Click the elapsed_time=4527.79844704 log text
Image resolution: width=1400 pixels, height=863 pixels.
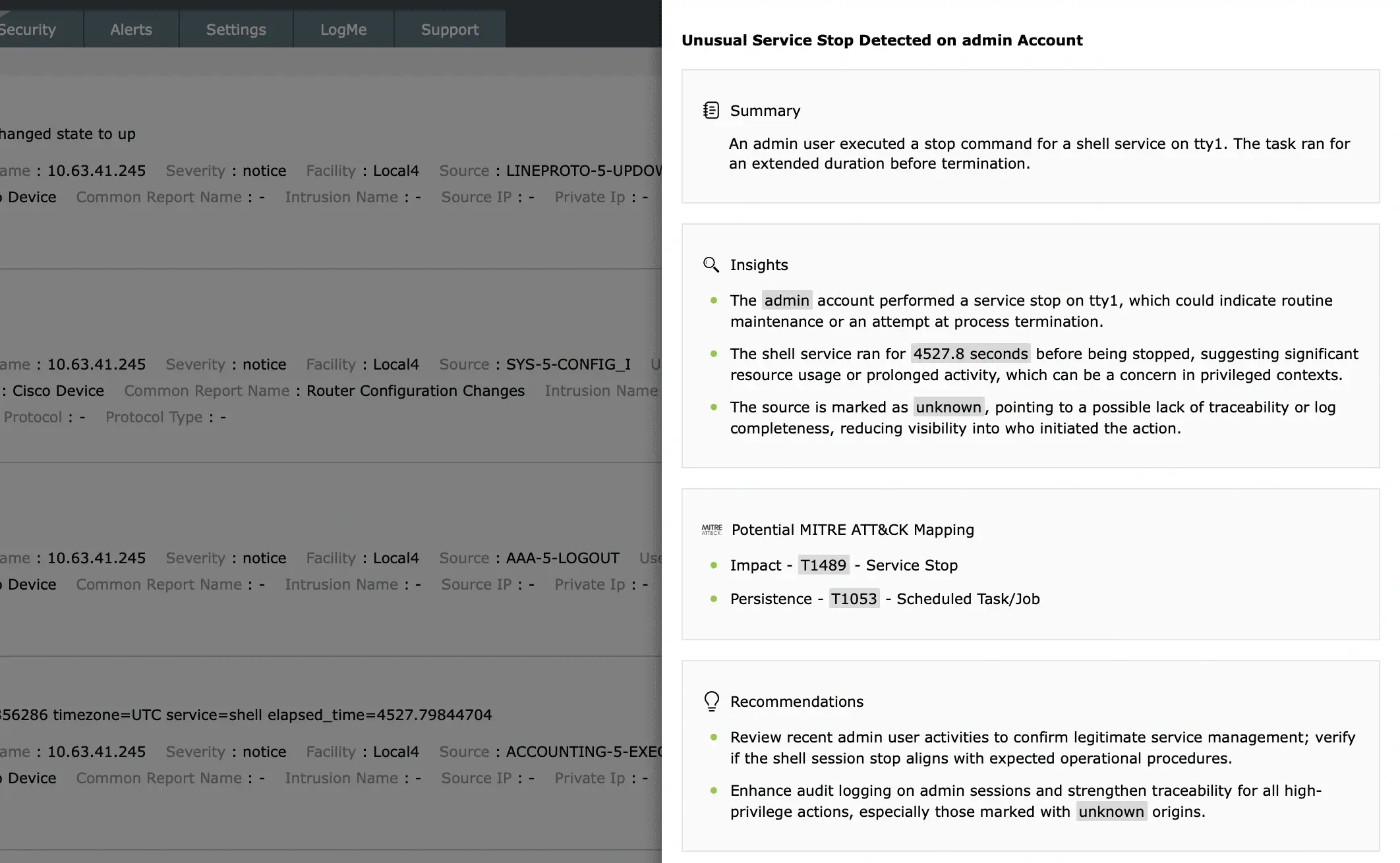tap(380, 715)
